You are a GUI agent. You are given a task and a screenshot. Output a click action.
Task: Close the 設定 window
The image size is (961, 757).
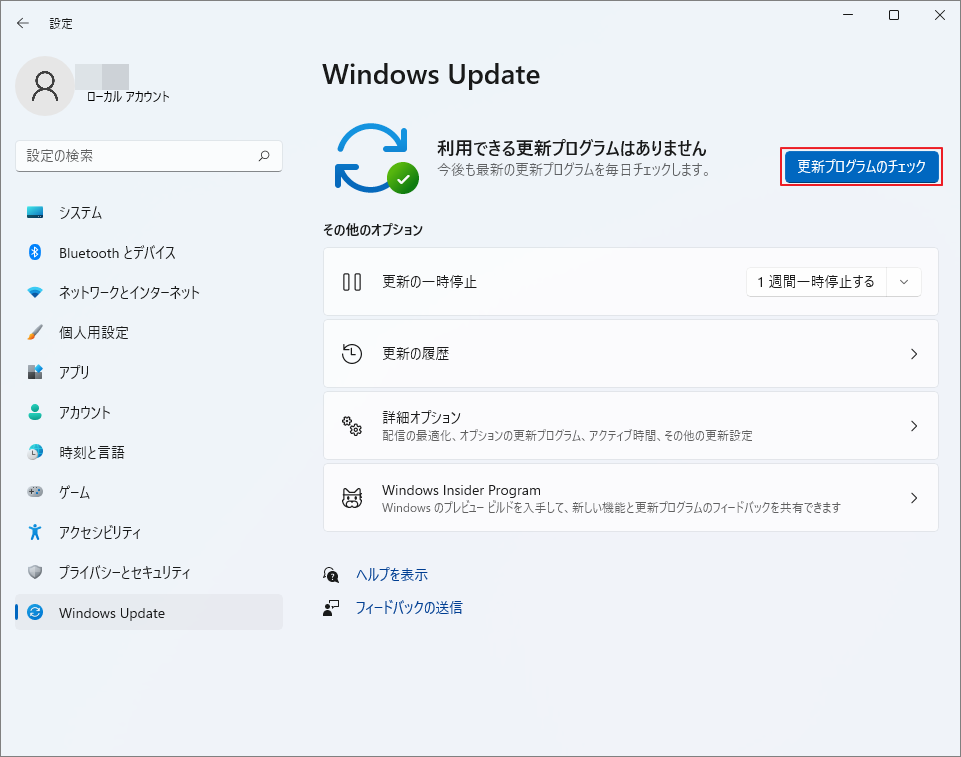point(940,15)
